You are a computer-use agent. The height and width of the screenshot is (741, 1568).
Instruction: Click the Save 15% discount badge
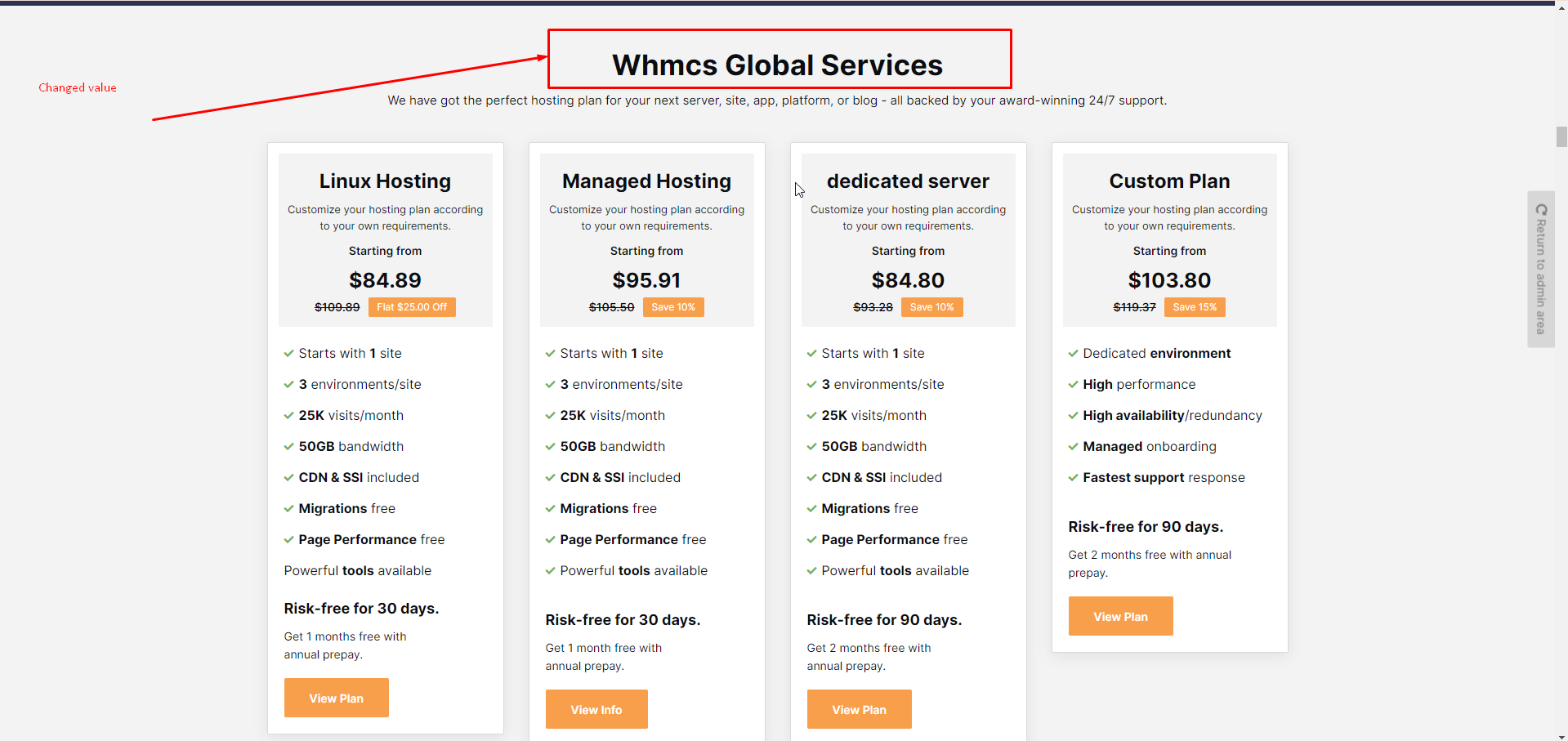(1195, 307)
